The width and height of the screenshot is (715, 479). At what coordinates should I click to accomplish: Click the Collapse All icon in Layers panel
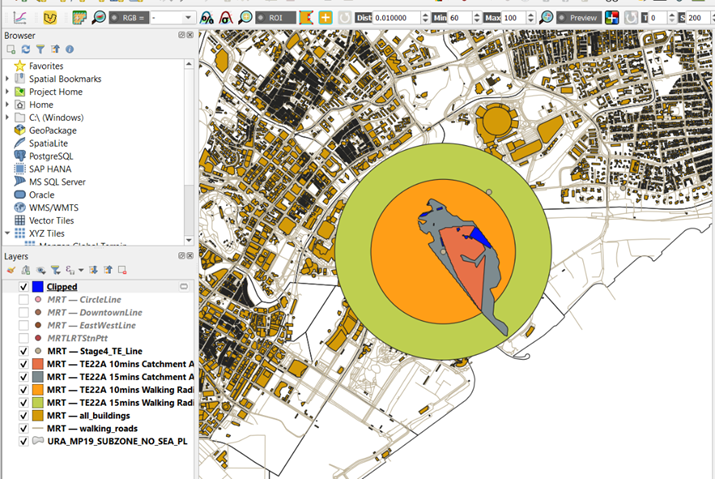107,270
